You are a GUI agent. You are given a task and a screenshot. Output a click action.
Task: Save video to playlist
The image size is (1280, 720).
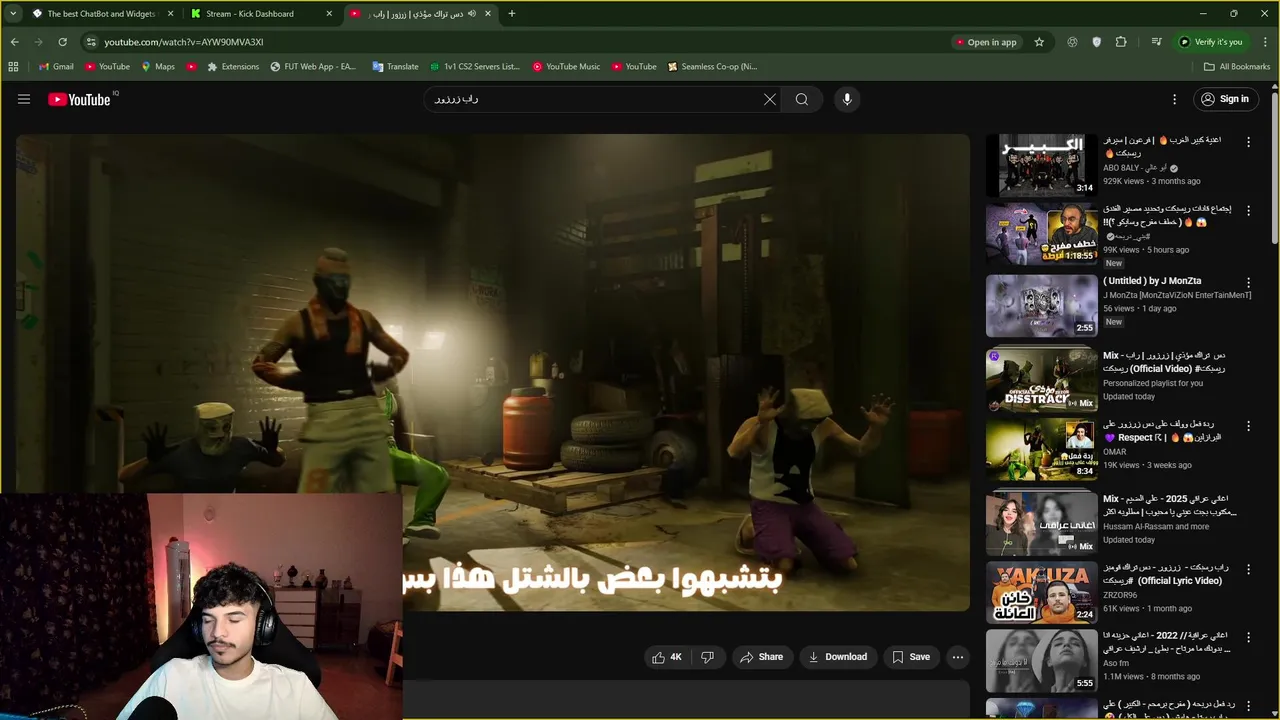911,657
